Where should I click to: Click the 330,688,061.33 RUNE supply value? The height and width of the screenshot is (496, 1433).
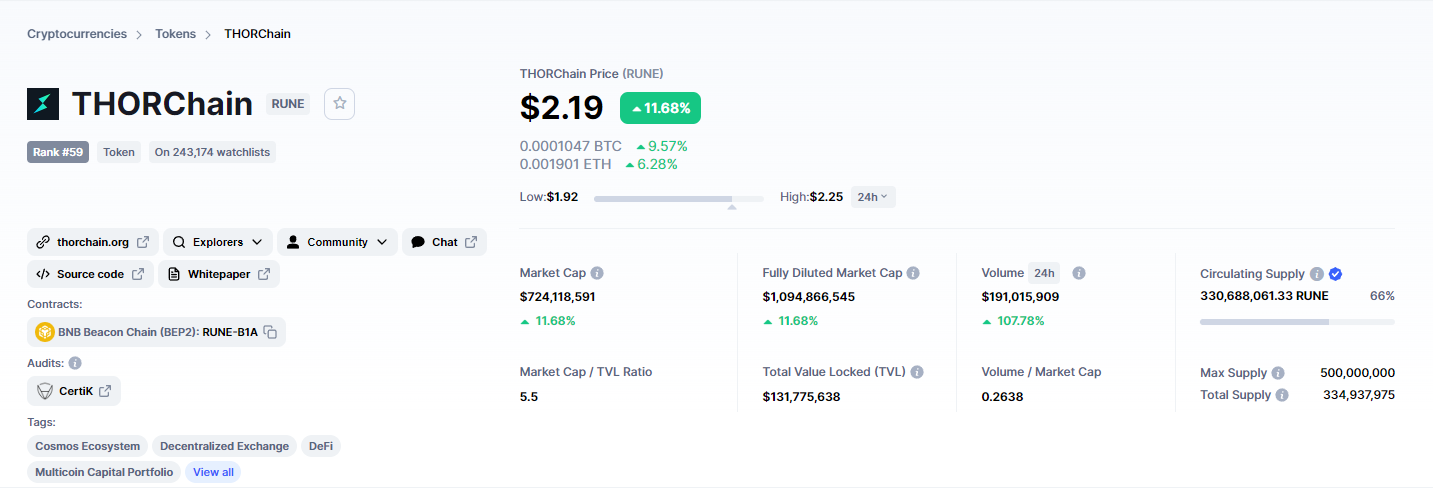[x=1264, y=296]
